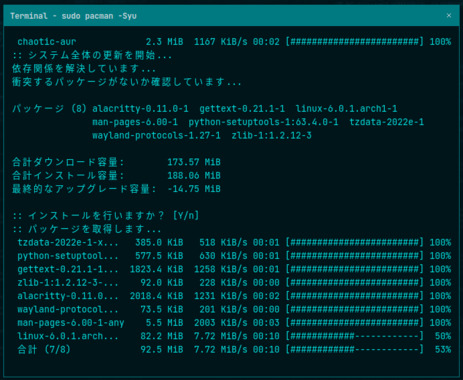Viewport: 463px width, 380px height.
Task: Click the 合計 (7/8) total progress bar
Action: pos(355,349)
